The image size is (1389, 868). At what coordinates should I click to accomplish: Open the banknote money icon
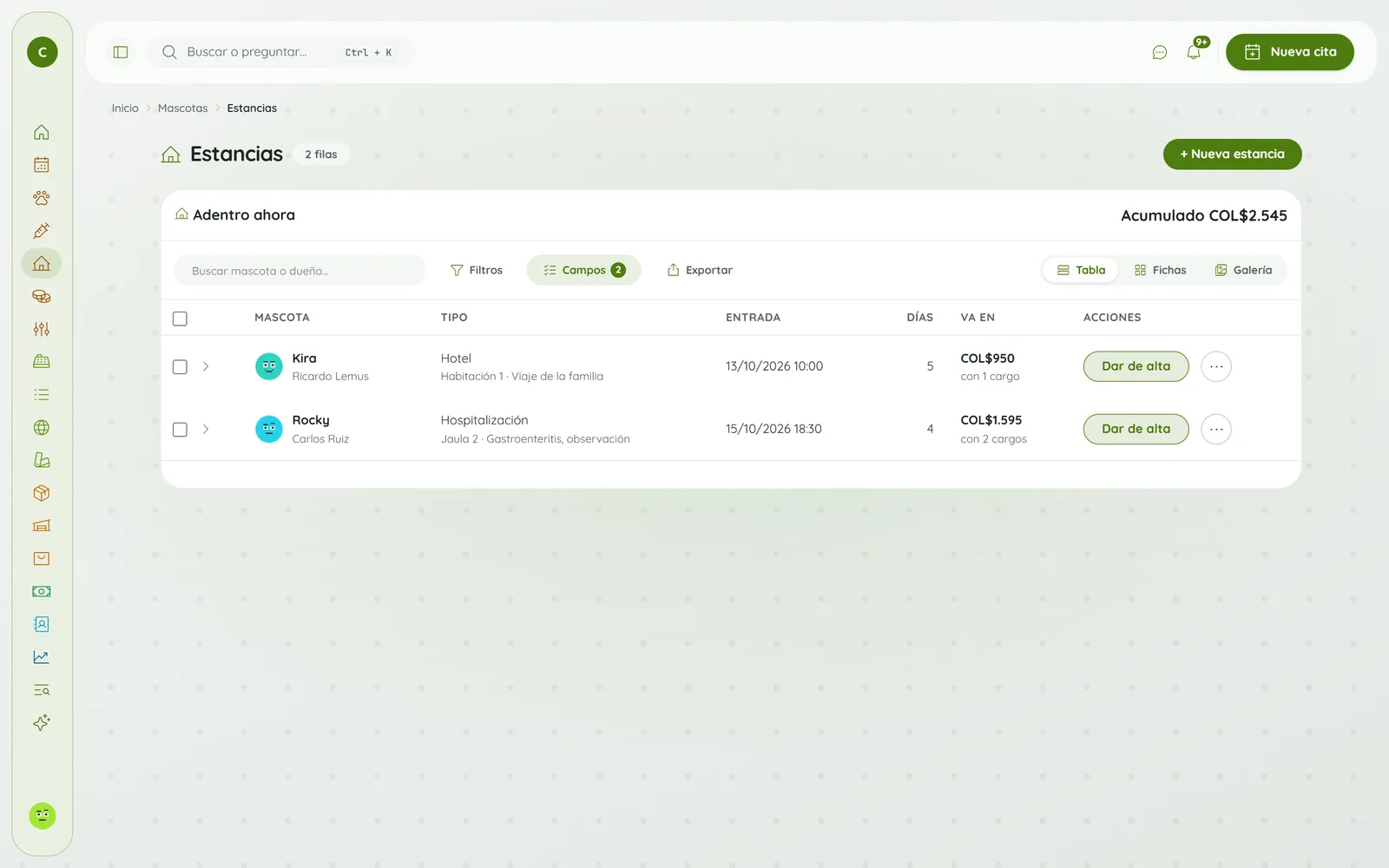(42, 591)
